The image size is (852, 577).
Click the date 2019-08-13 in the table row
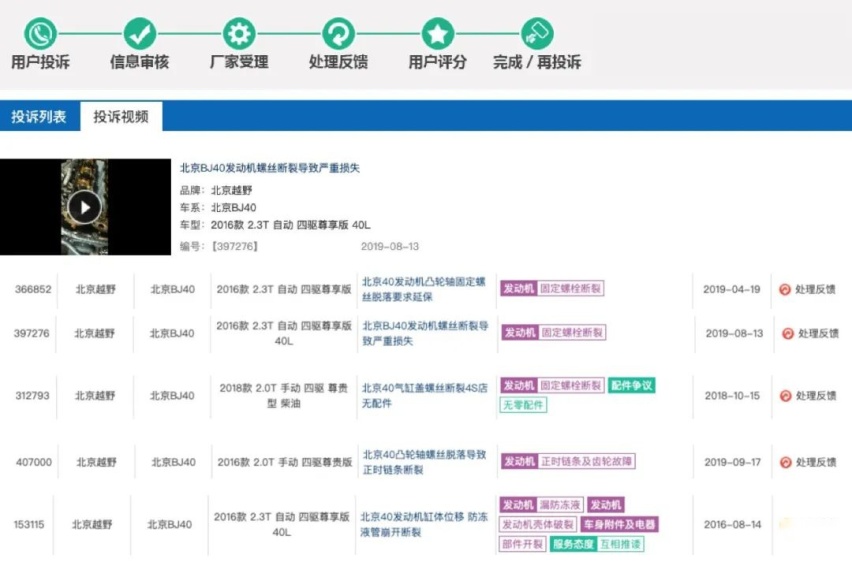(x=734, y=334)
